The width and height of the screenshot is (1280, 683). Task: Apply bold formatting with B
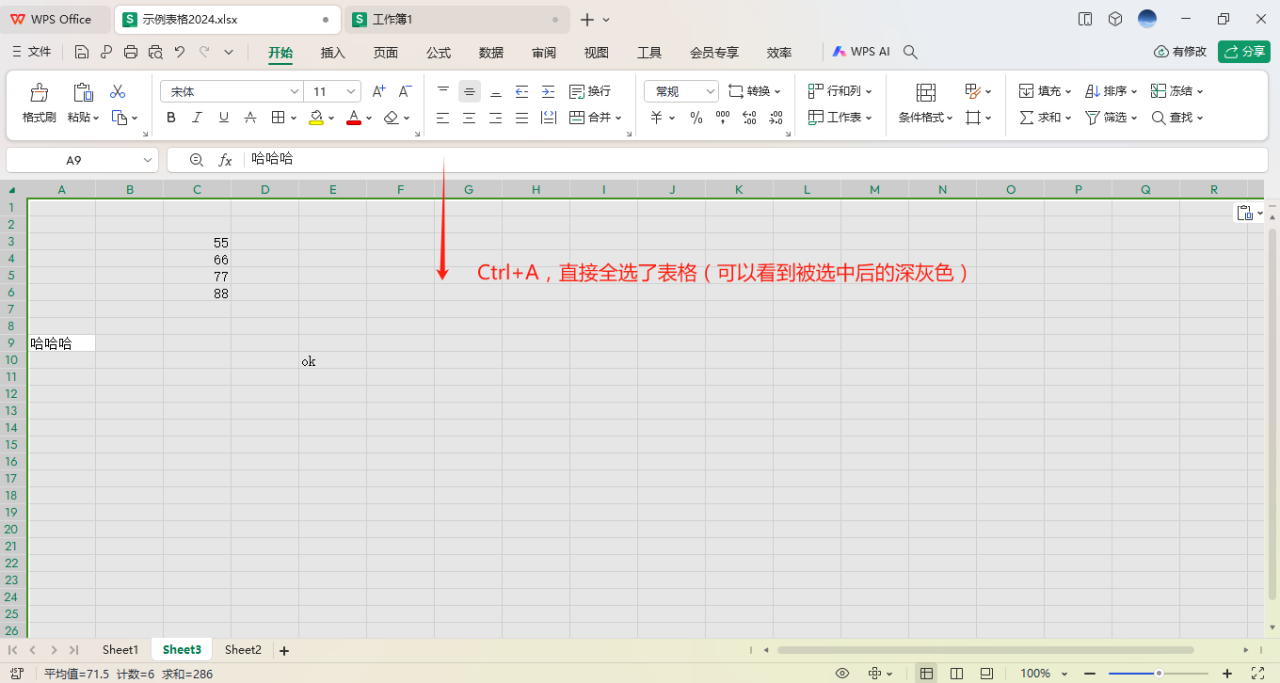tap(171, 118)
